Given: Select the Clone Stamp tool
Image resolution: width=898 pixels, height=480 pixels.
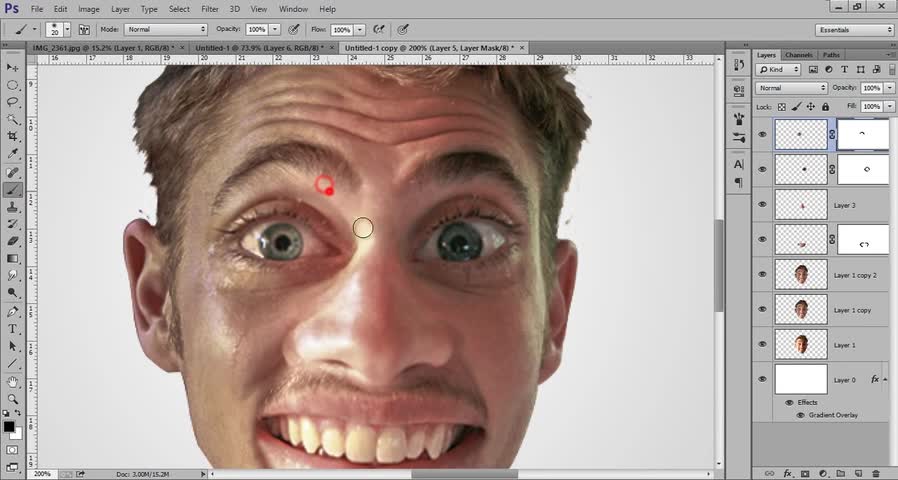Looking at the screenshot, I should click(12, 207).
